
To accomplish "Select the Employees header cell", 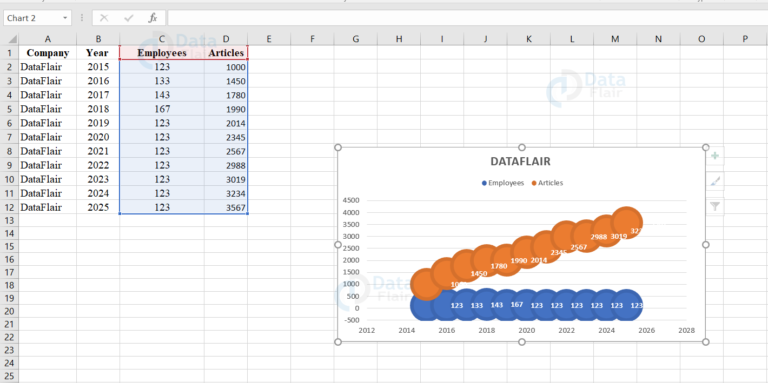I will click(162, 53).
